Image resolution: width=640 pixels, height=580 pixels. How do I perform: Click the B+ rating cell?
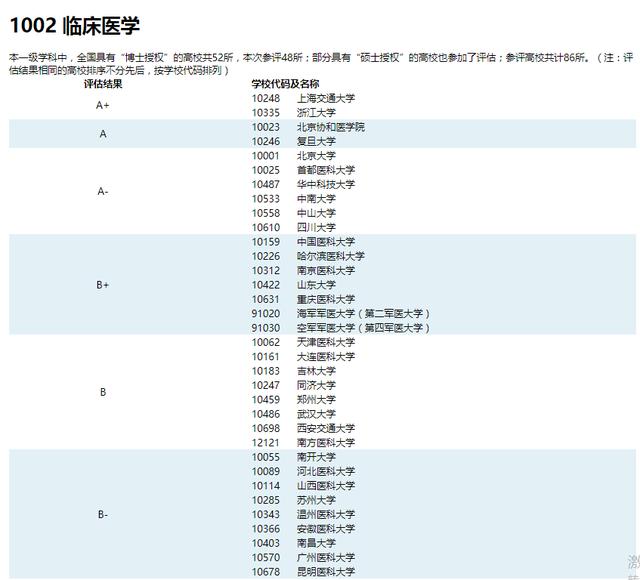[103, 285]
